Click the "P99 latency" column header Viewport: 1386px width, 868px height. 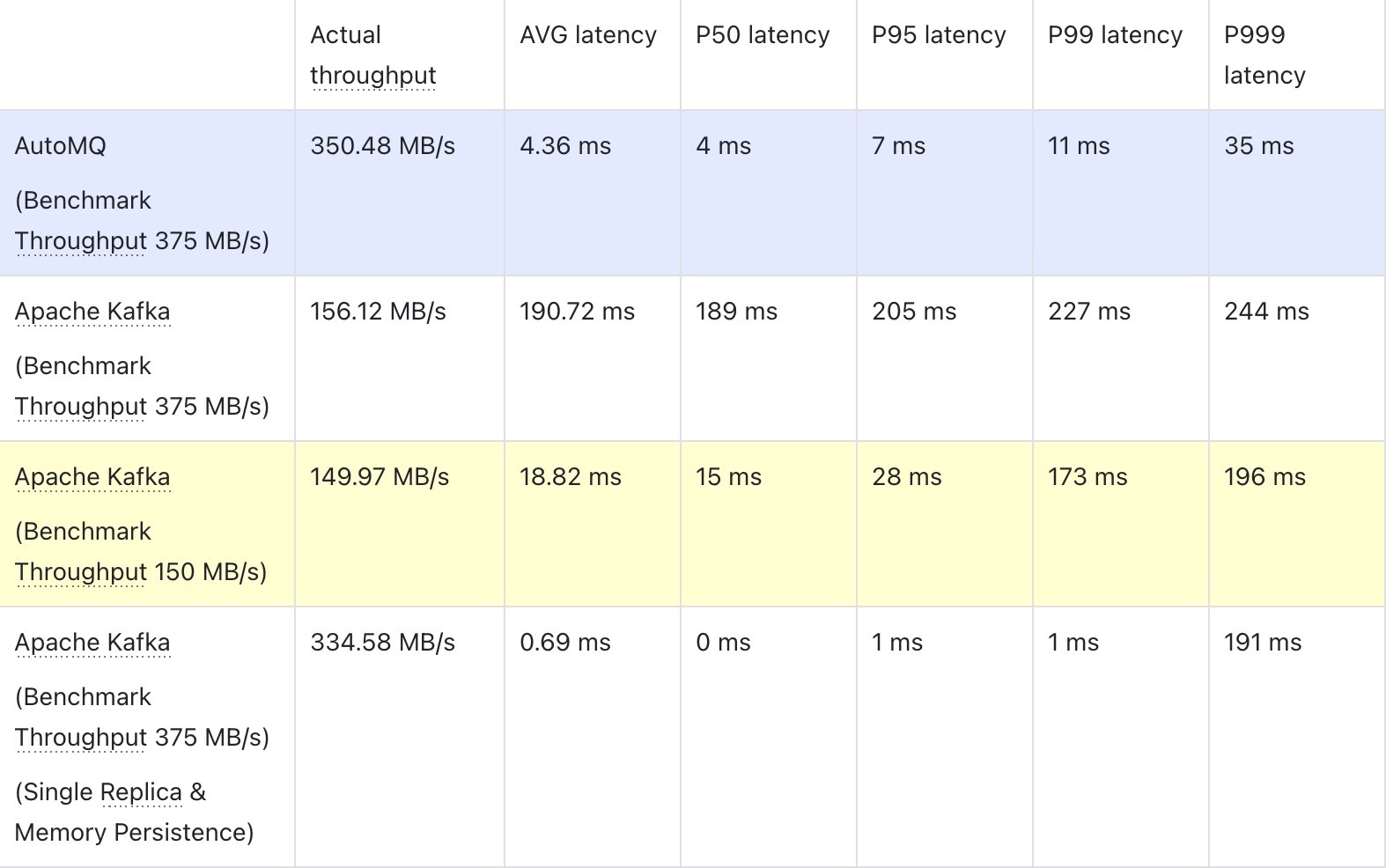pos(1115,35)
